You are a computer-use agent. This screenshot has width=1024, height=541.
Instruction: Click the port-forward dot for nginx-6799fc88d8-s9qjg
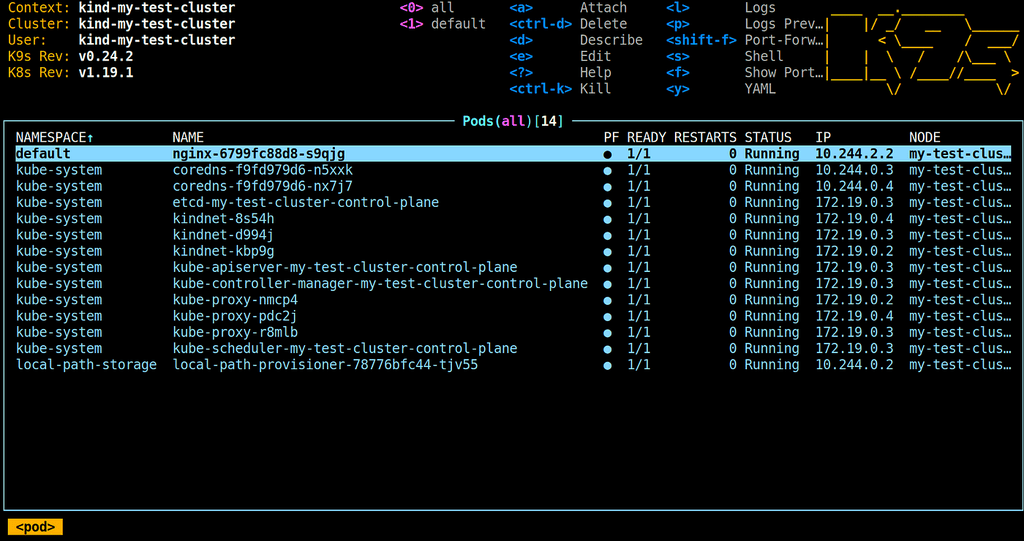[608, 155]
